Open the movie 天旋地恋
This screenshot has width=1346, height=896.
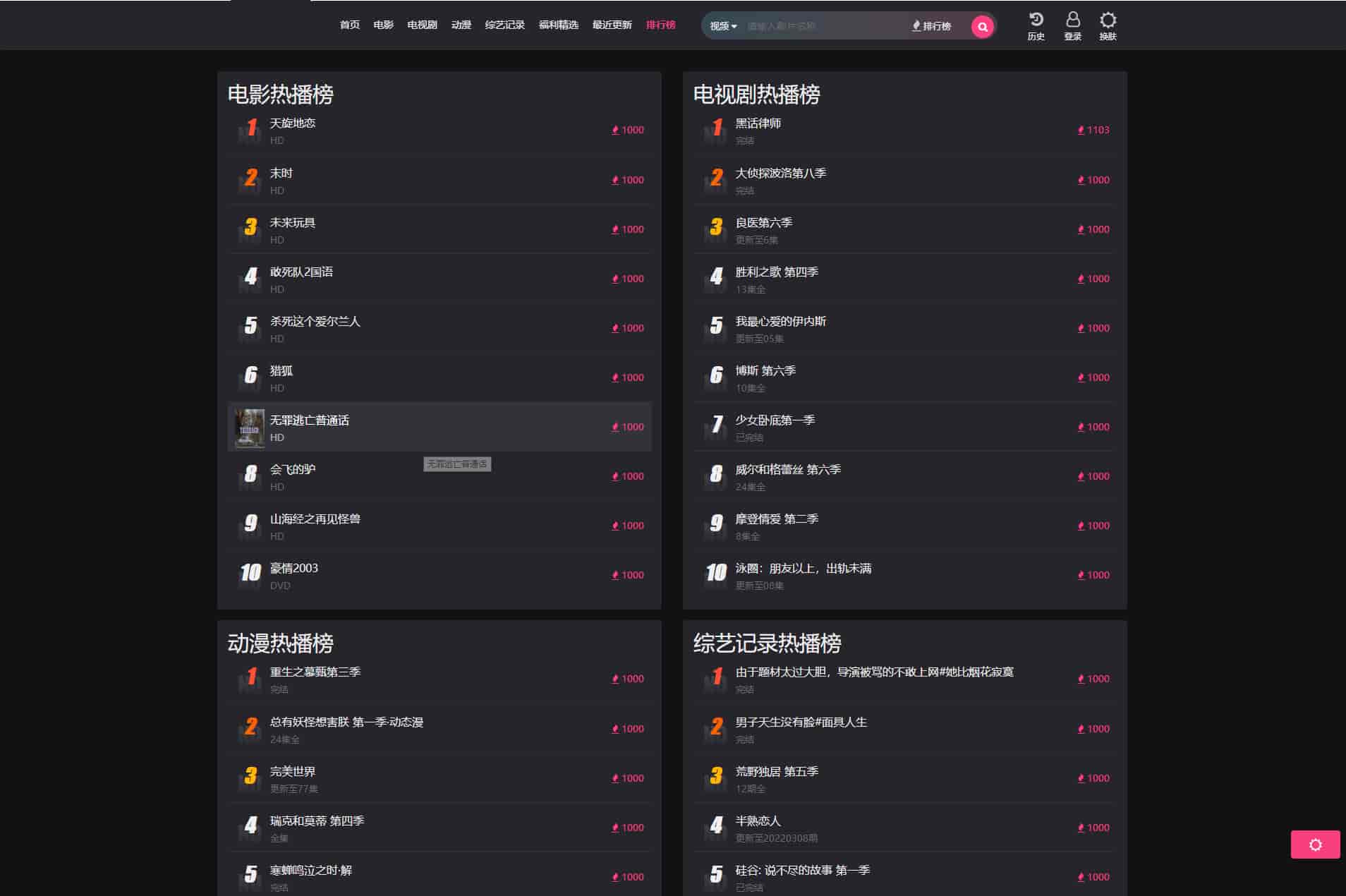coord(293,123)
